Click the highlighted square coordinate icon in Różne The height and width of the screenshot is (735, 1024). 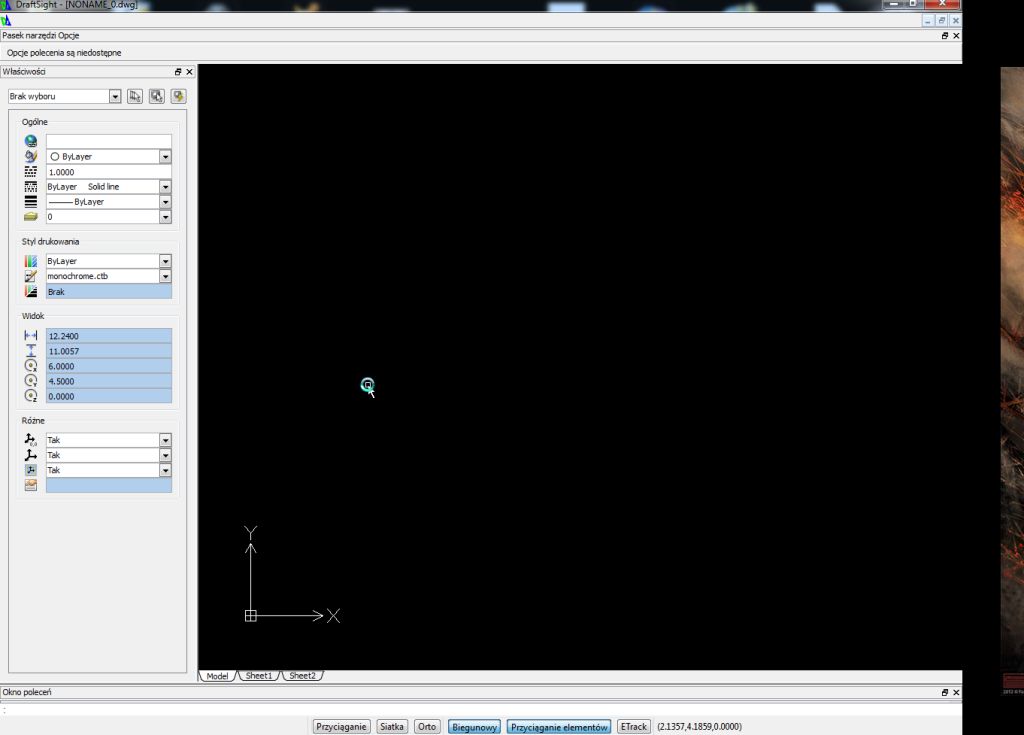[31, 470]
